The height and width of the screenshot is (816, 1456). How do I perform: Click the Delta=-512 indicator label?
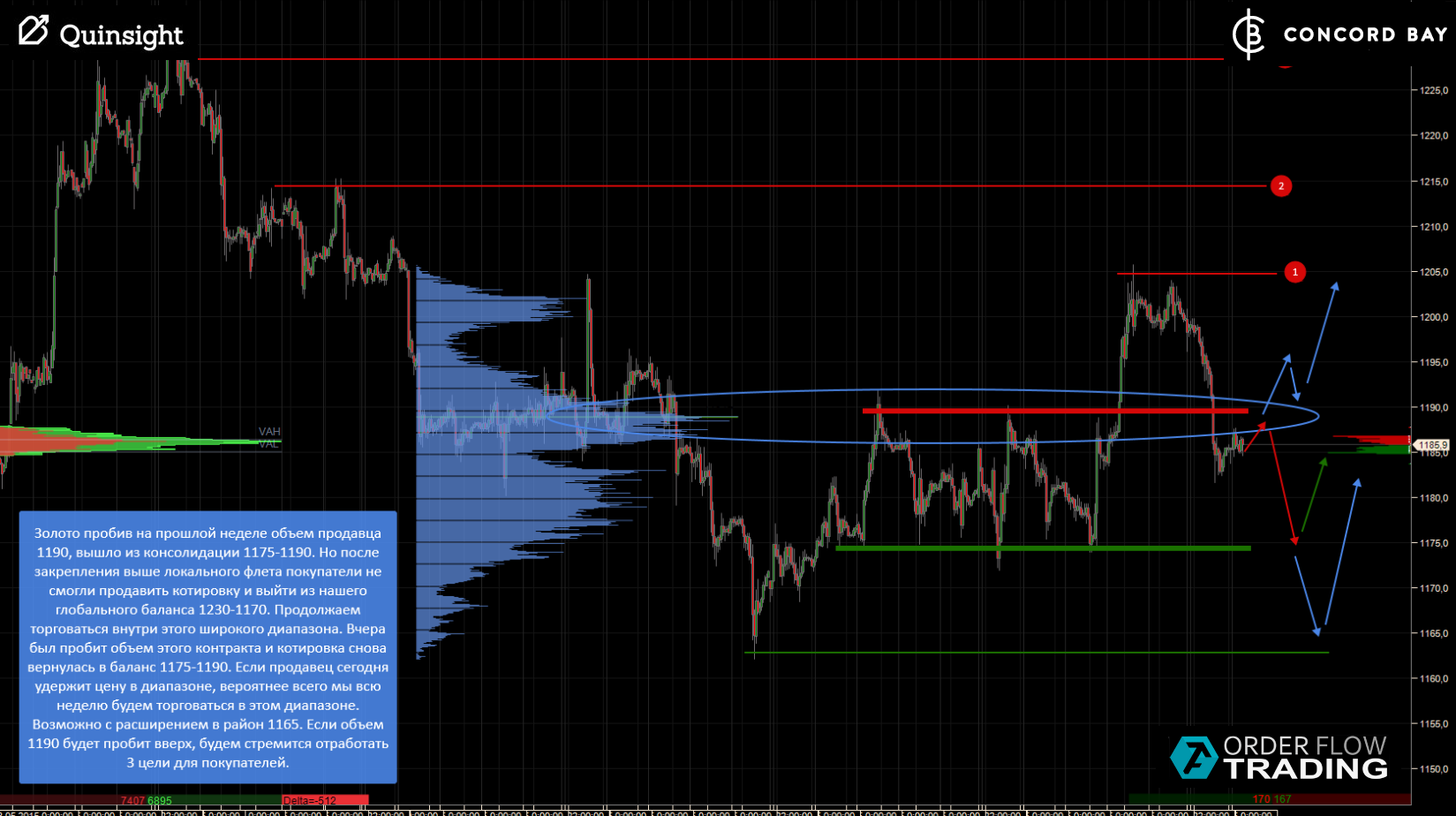coord(309,801)
